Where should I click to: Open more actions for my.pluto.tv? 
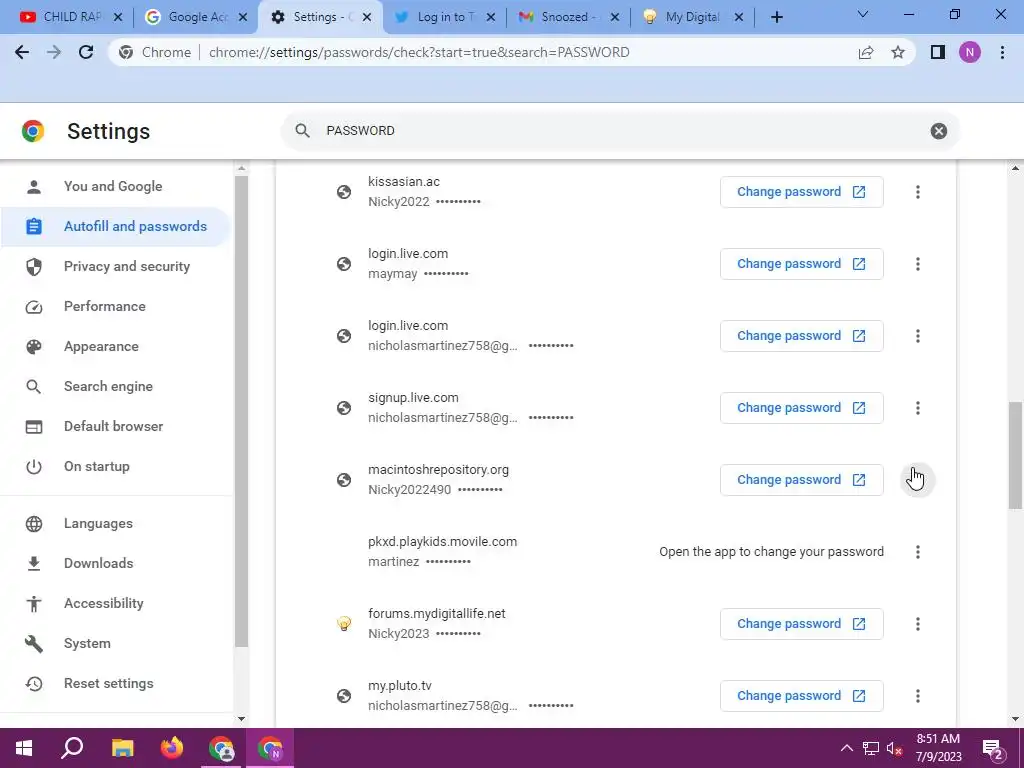918,696
